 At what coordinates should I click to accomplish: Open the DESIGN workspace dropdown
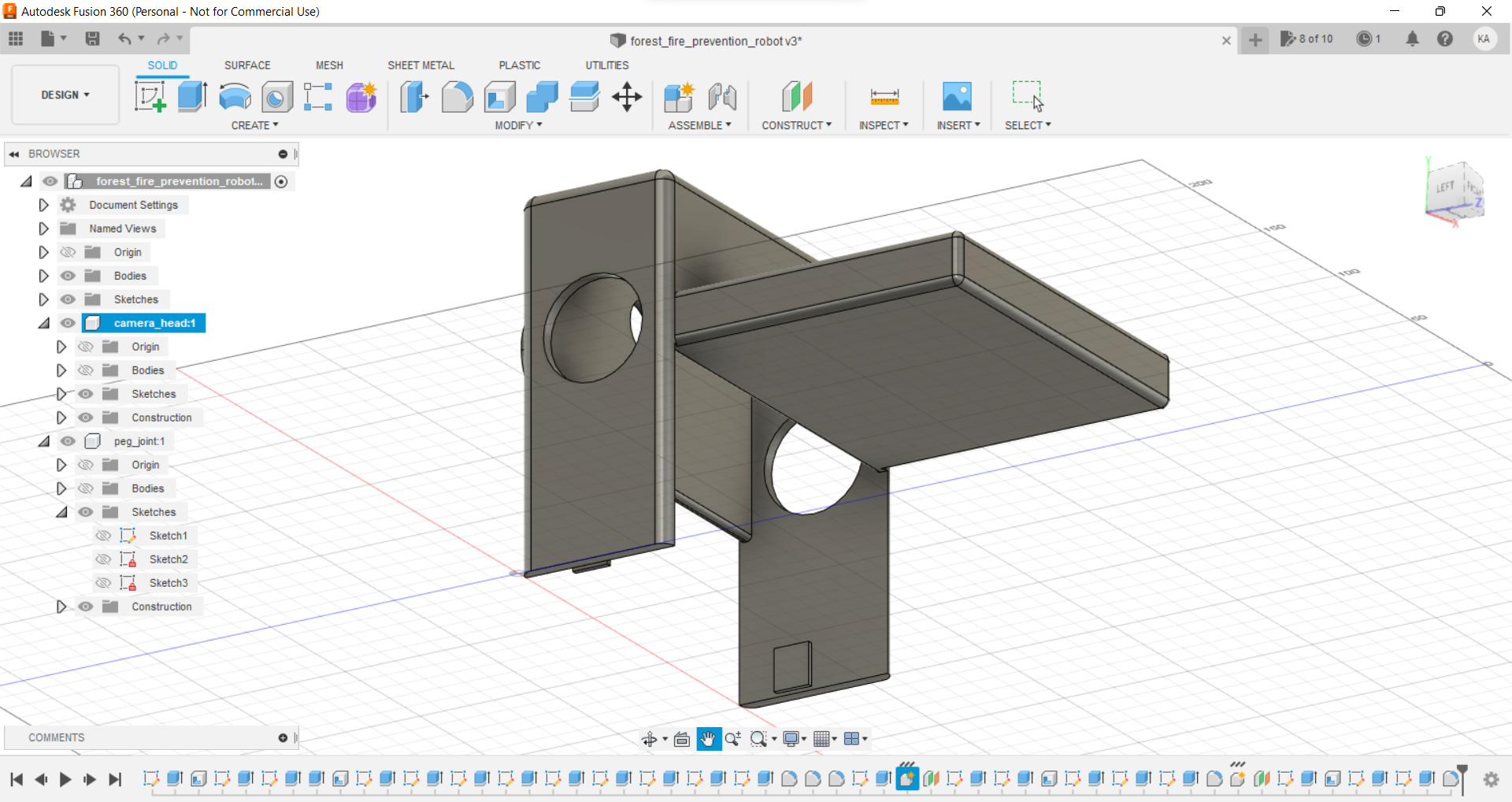tap(65, 95)
